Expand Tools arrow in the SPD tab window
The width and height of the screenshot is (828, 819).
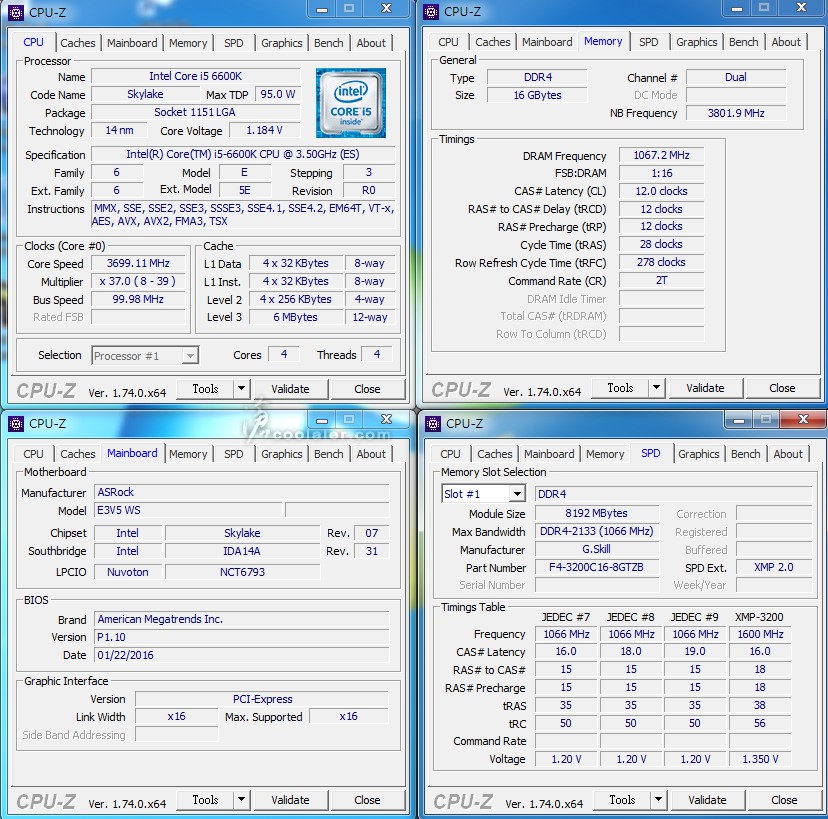click(658, 799)
